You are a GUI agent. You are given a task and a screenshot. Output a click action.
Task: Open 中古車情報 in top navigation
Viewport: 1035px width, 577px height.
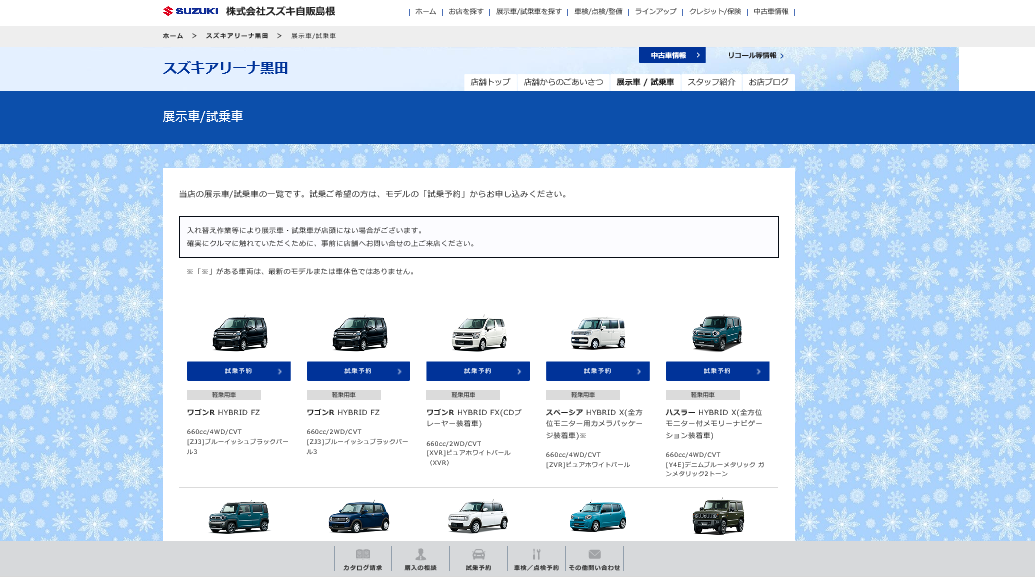pos(771,11)
